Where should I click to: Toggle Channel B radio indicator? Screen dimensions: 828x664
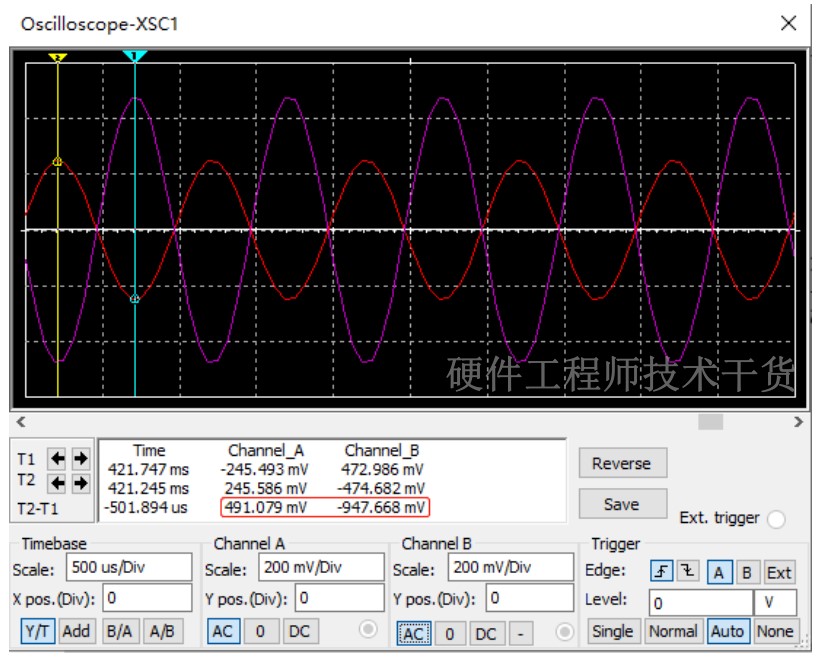point(564,632)
